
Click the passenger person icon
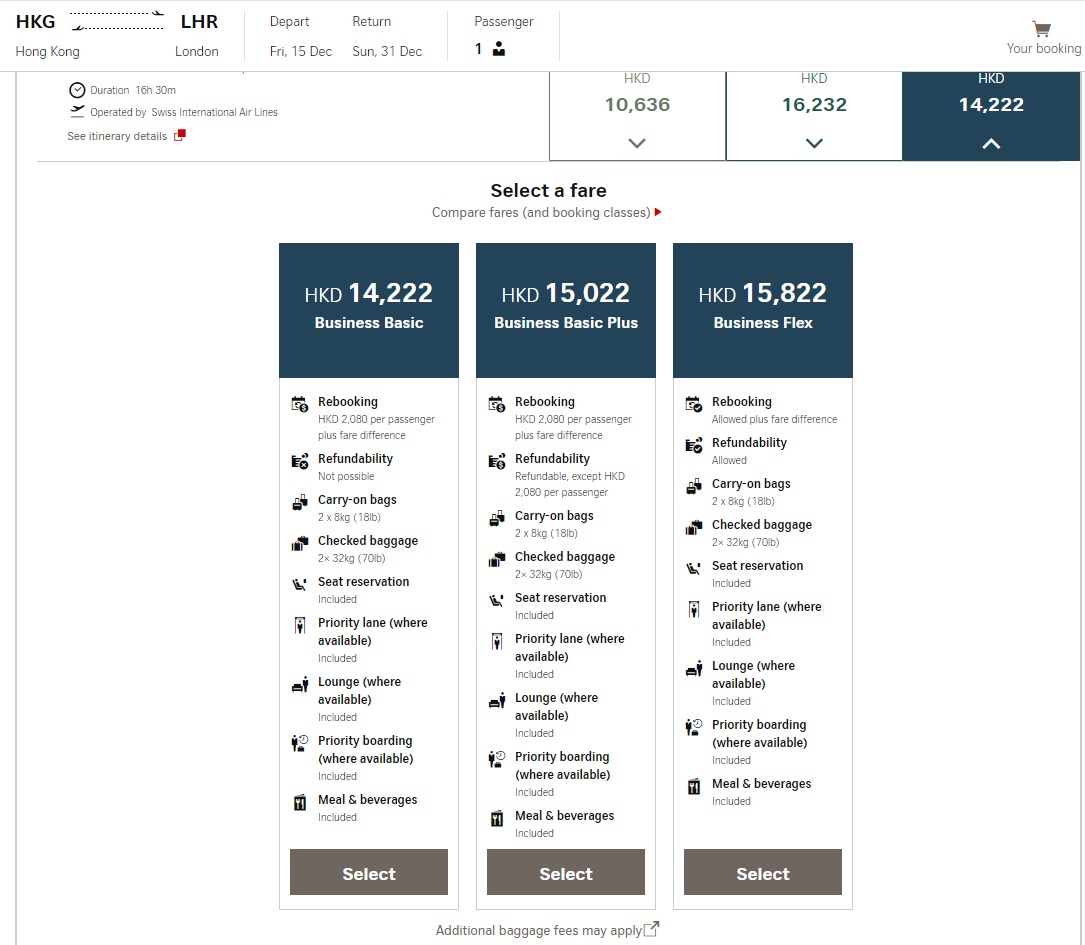[499, 49]
